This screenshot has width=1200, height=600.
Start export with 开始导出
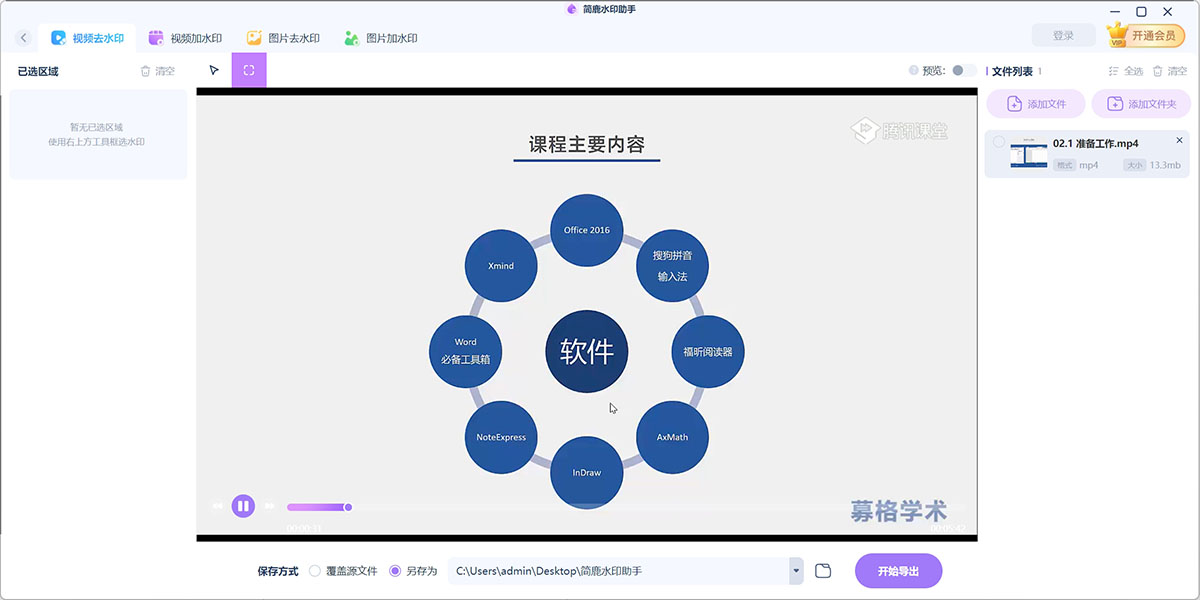898,571
